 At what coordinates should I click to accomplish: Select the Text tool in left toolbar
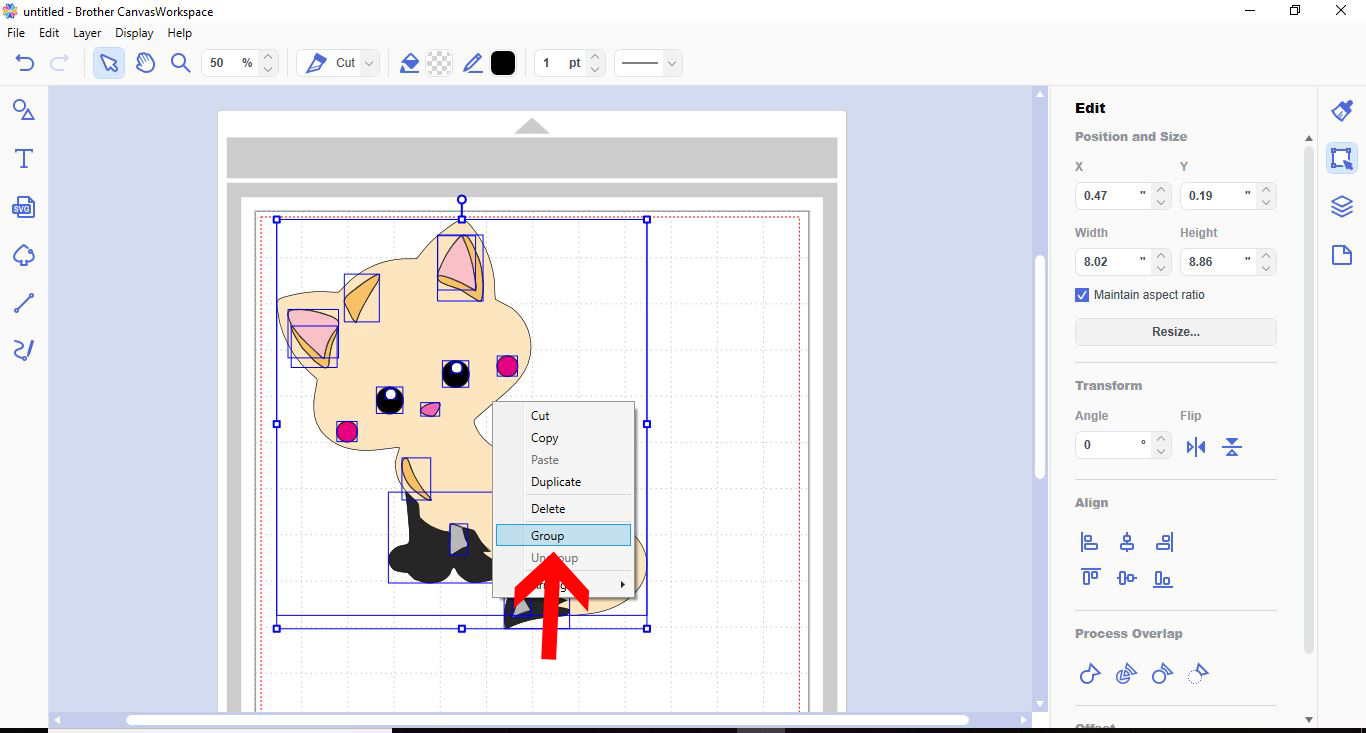22,158
